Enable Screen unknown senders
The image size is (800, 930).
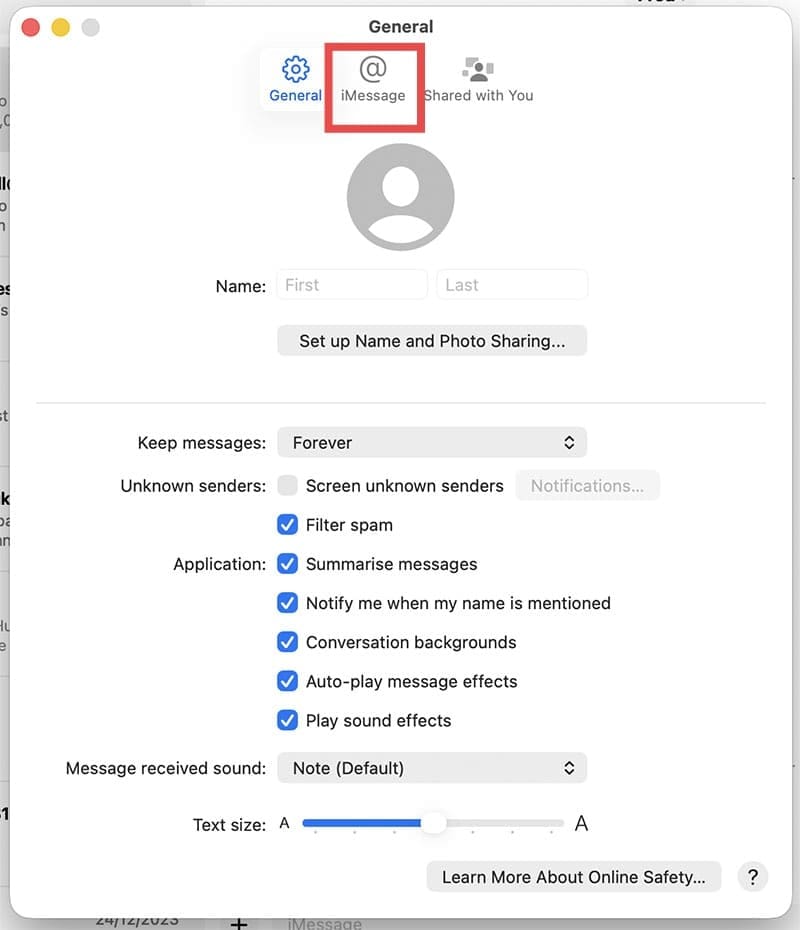click(288, 486)
